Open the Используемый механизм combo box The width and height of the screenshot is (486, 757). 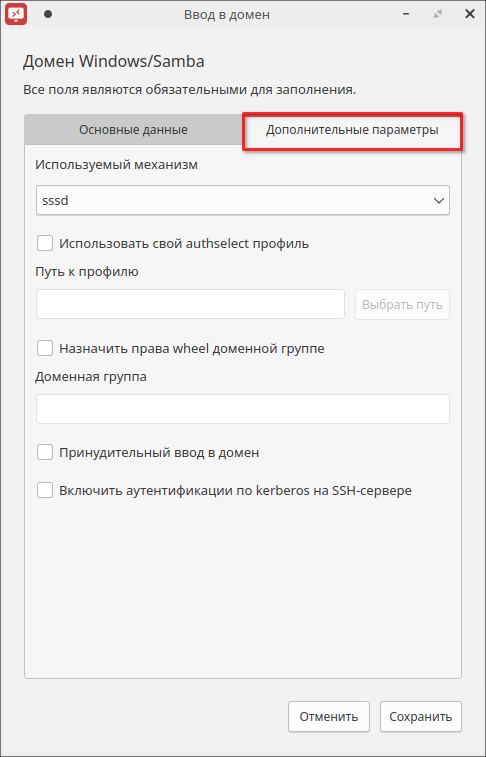[x=243, y=200]
